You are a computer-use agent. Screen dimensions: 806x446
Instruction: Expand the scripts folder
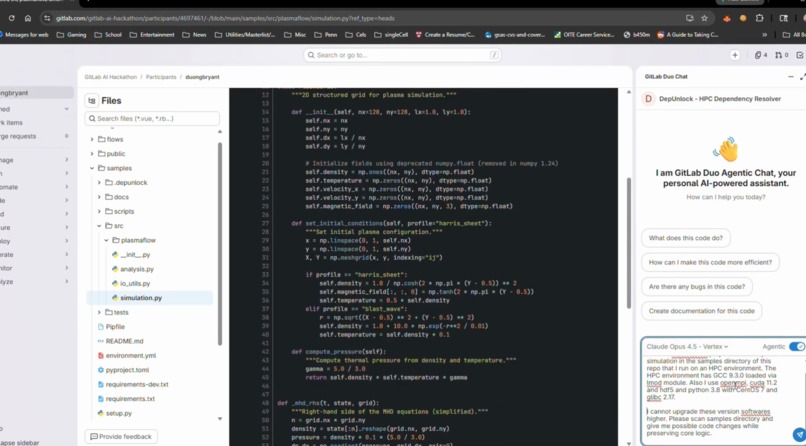click(x=99, y=211)
